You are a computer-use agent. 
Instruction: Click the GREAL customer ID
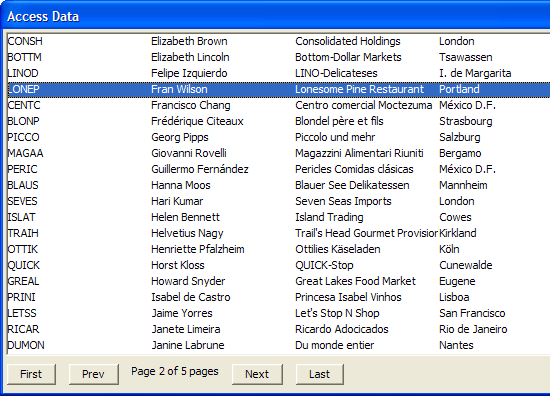click(x=24, y=281)
